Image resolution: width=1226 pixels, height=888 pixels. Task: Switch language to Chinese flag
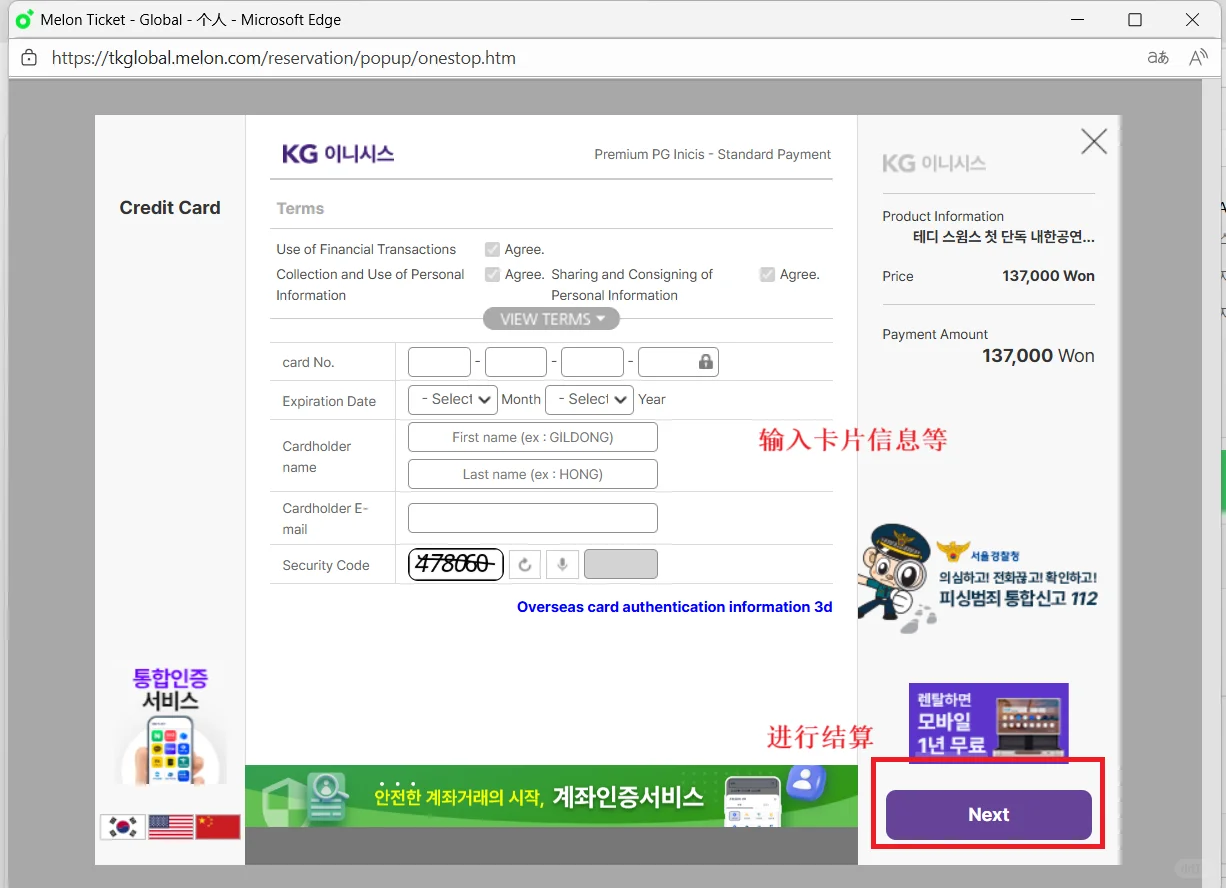pos(218,827)
